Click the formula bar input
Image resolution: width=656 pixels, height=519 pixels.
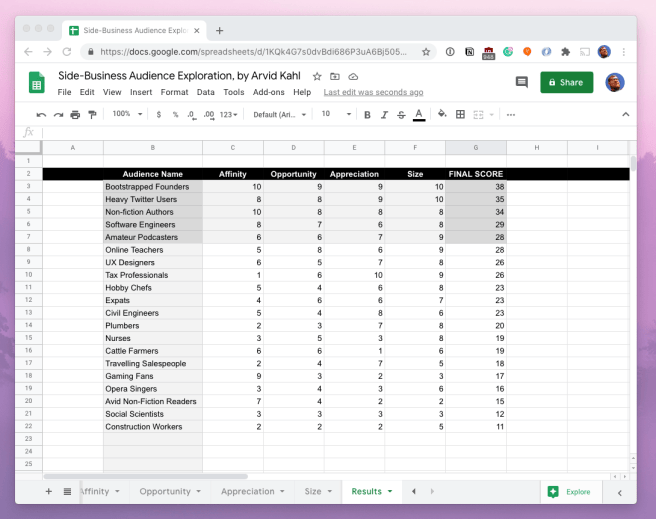(x=337, y=133)
